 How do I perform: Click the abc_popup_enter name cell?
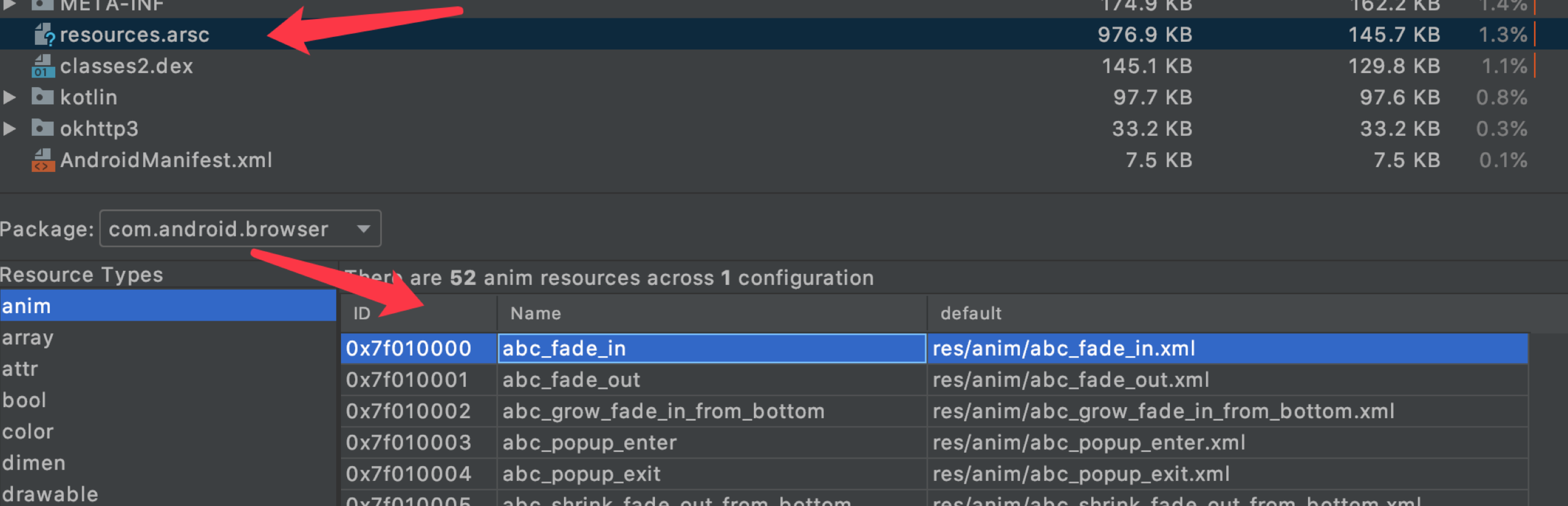point(711,442)
